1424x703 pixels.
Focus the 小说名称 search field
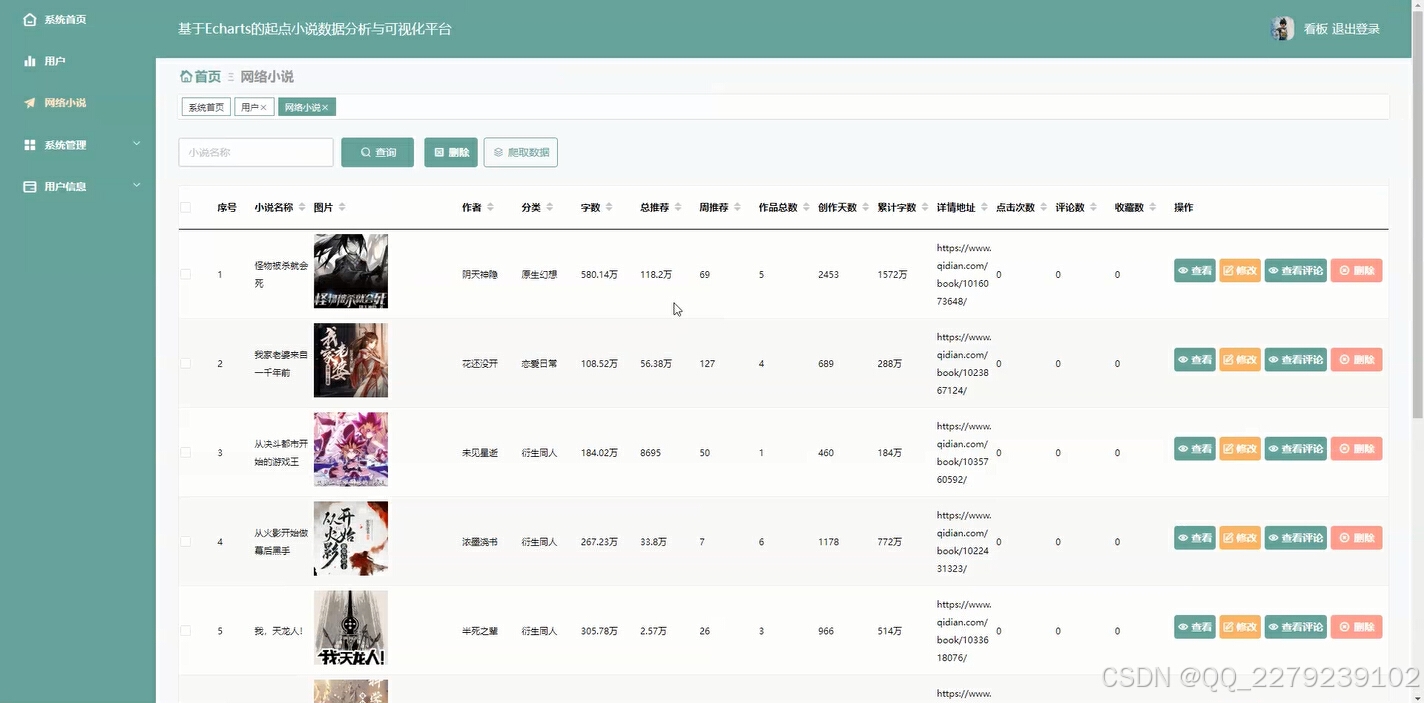click(256, 152)
